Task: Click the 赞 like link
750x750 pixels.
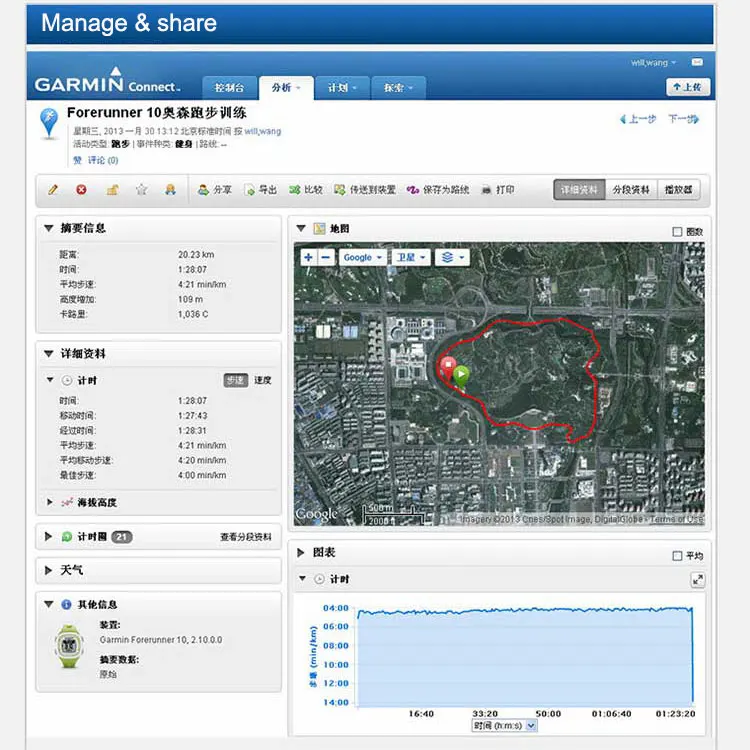Action: pos(77,160)
